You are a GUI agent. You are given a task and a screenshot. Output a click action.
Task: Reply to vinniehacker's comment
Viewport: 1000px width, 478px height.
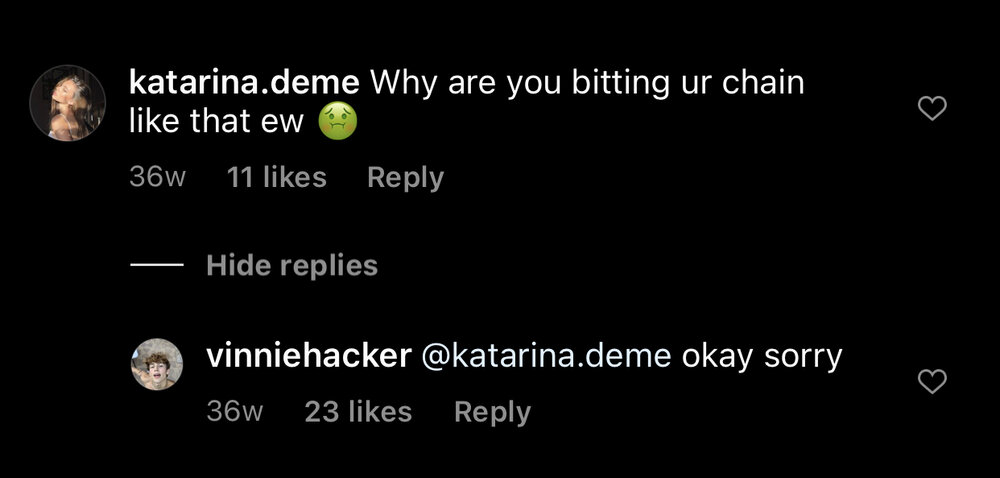pyautogui.click(x=492, y=412)
